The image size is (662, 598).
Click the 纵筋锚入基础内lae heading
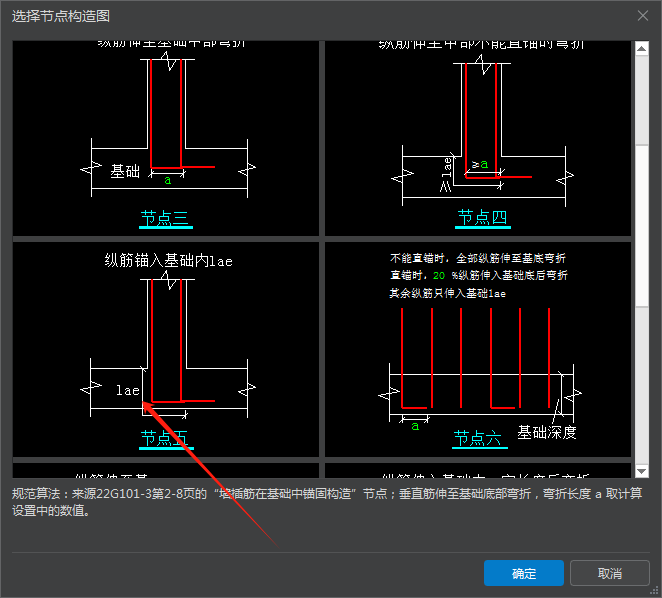tap(168, 261)
